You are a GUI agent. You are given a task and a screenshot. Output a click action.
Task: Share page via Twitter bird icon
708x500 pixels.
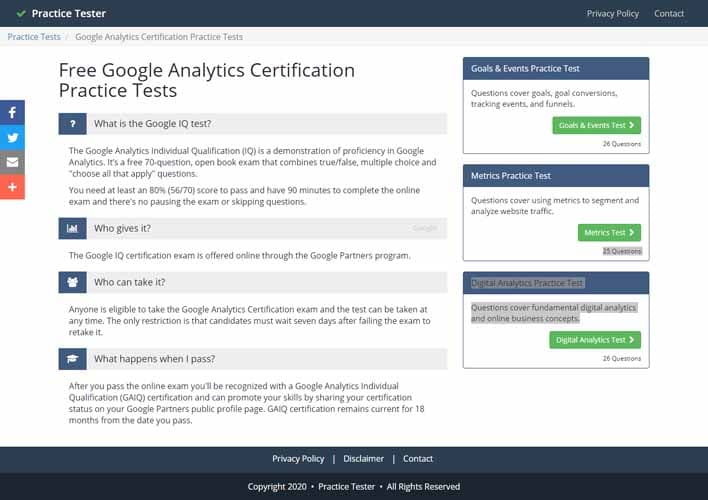pyautogui.click(x=12, y=137)
